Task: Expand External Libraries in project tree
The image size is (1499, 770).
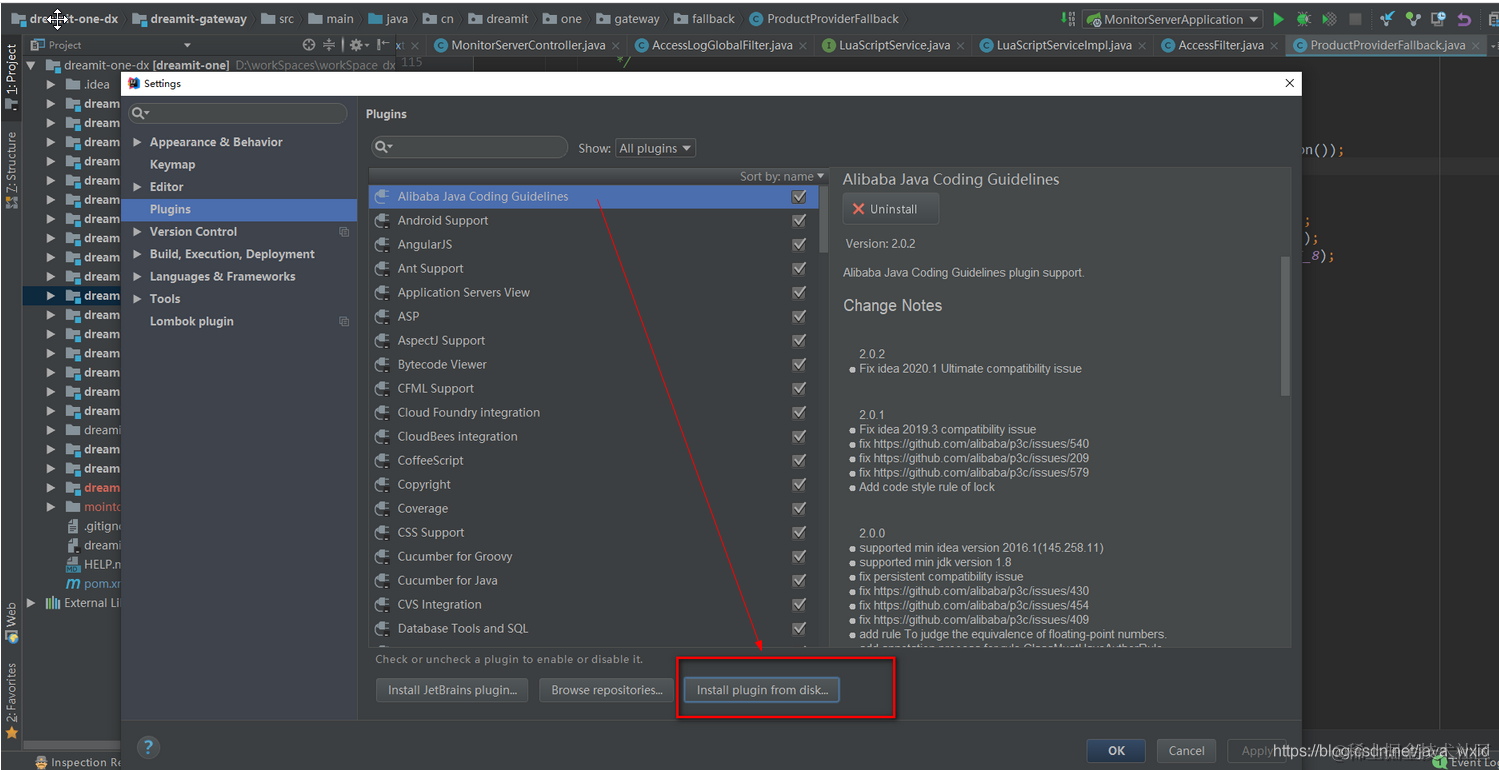Action: tap(32, 603)
